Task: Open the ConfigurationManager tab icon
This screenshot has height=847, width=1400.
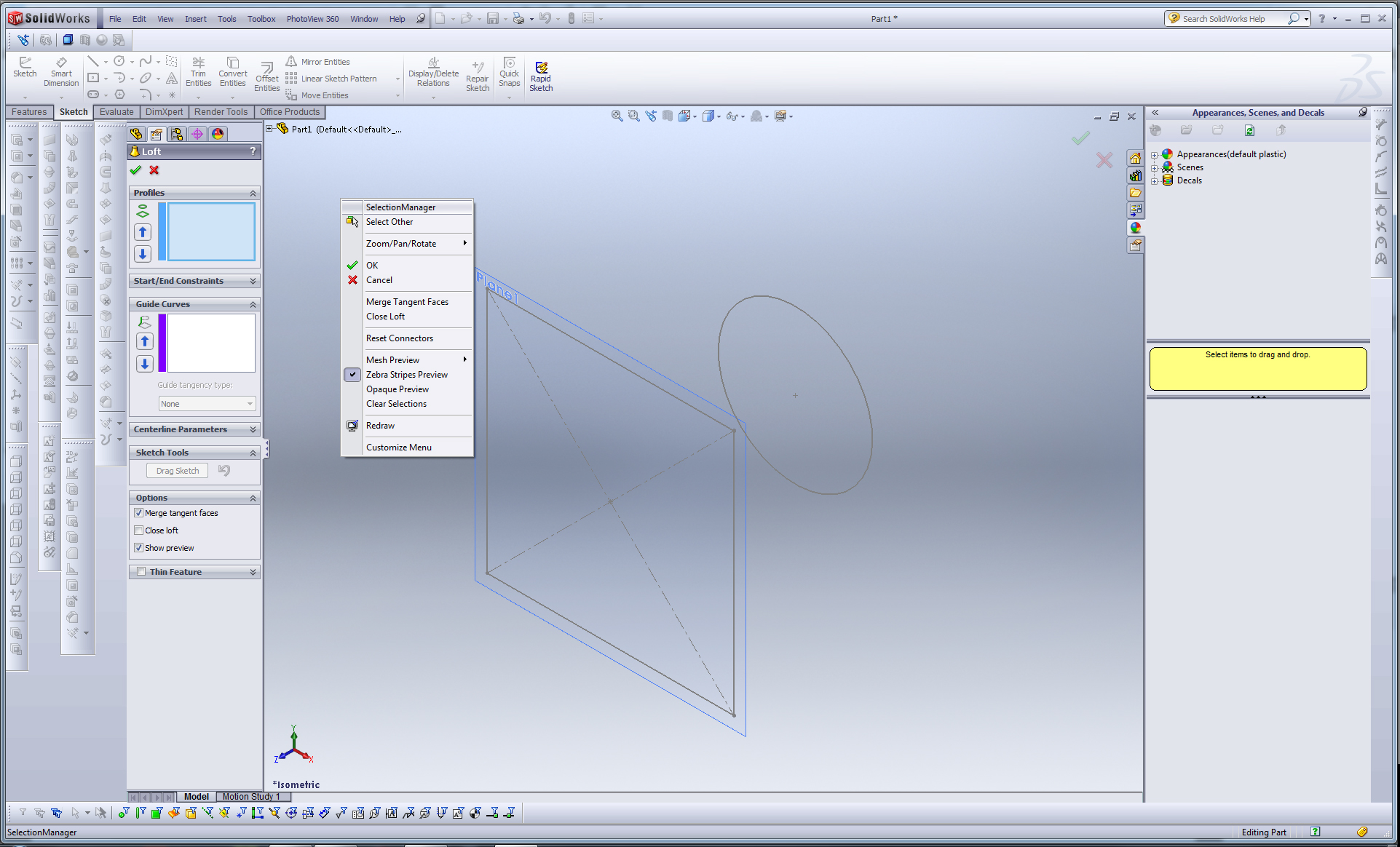Action: coord(177,134)
